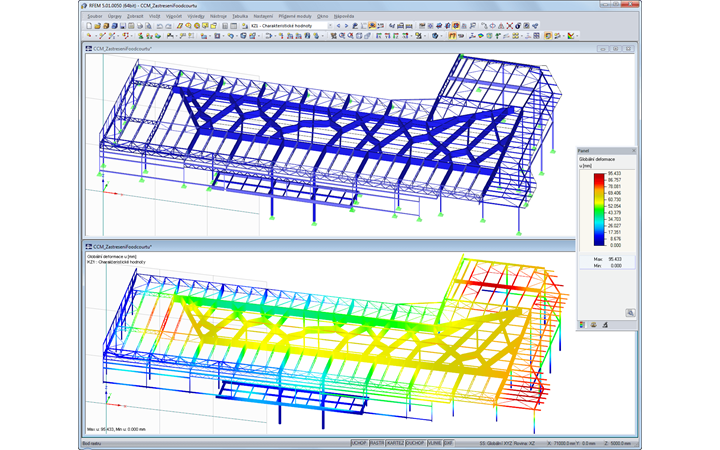Toggle the highlighted deformation display icon
720x450 pixels.
pos(452,36)
